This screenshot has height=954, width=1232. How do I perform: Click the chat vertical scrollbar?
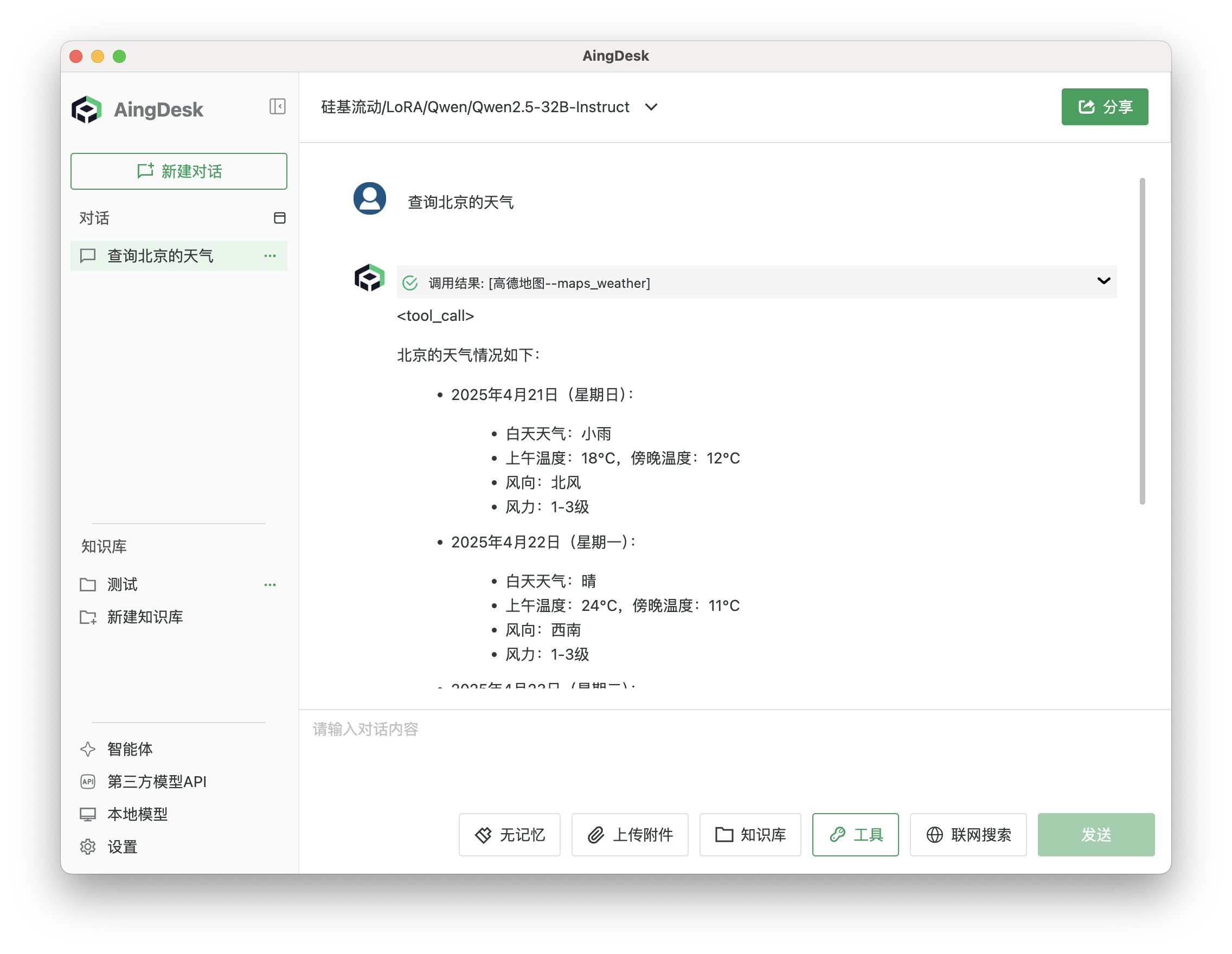pos(1142,341)
